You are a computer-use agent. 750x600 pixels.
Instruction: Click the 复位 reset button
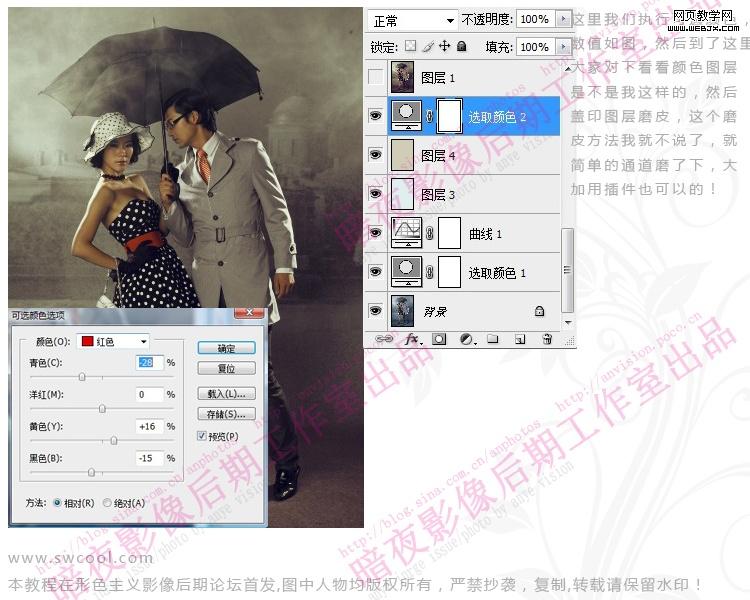226,368
